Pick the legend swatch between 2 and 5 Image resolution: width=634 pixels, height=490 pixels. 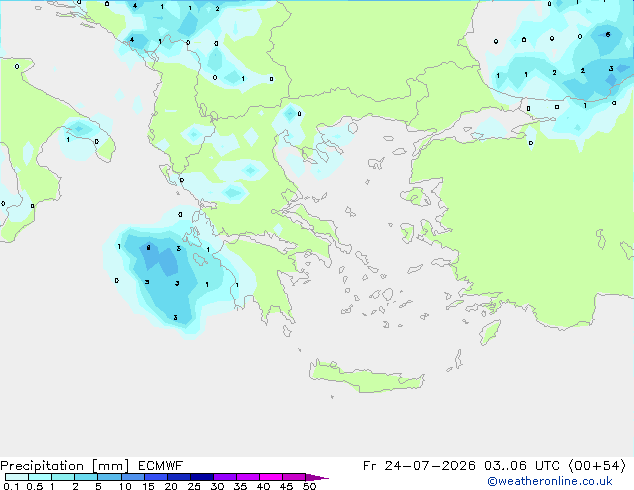tap(86, 477)
